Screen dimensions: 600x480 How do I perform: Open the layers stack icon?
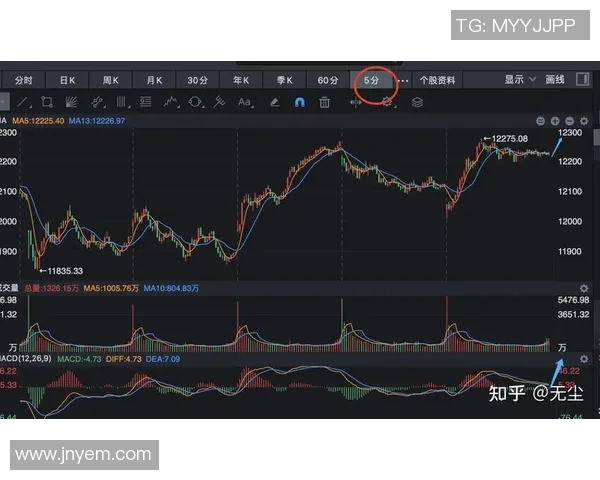click(x=418, y=102)
